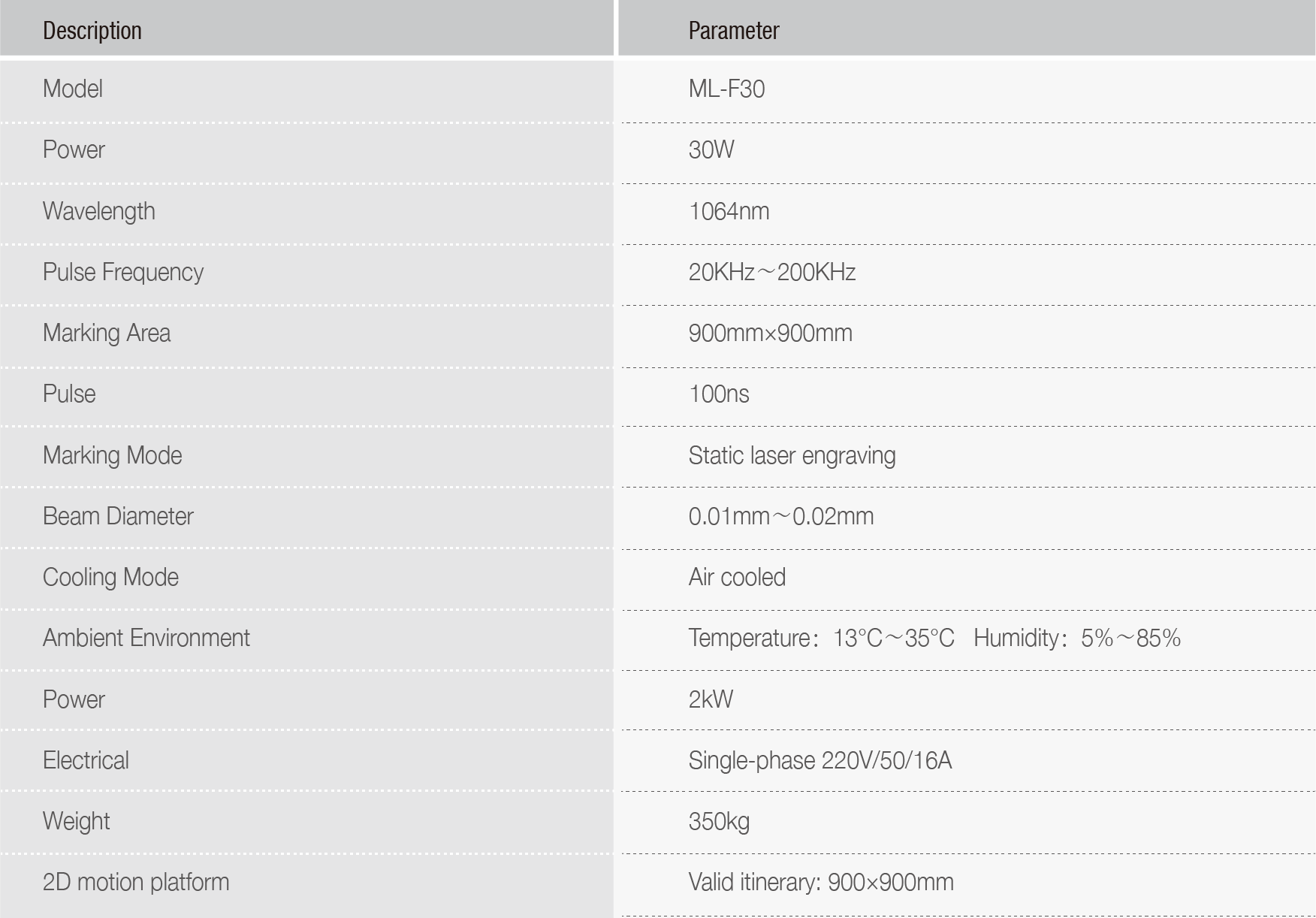Click the Pulse Frequency label

[123, 272]
